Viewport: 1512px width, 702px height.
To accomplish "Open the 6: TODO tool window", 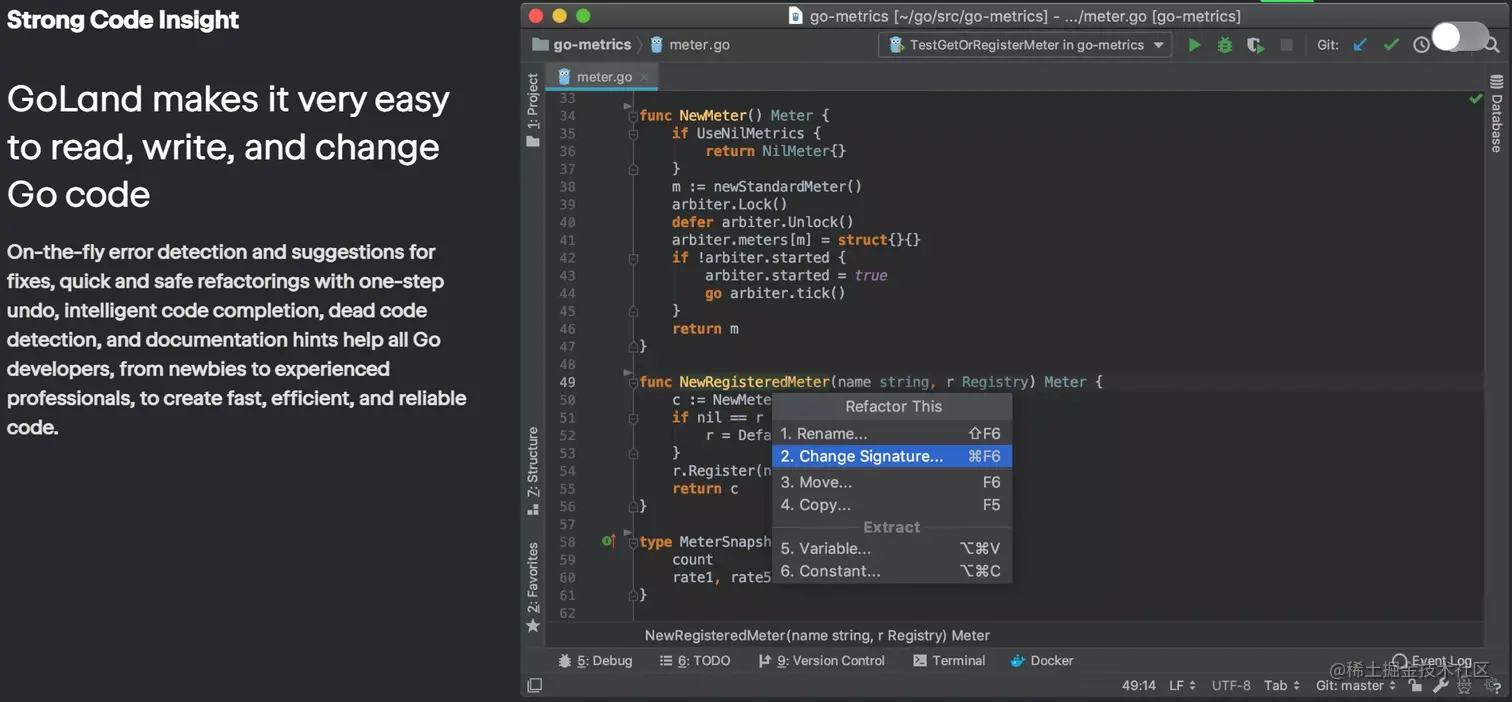I will coord(695,661).
